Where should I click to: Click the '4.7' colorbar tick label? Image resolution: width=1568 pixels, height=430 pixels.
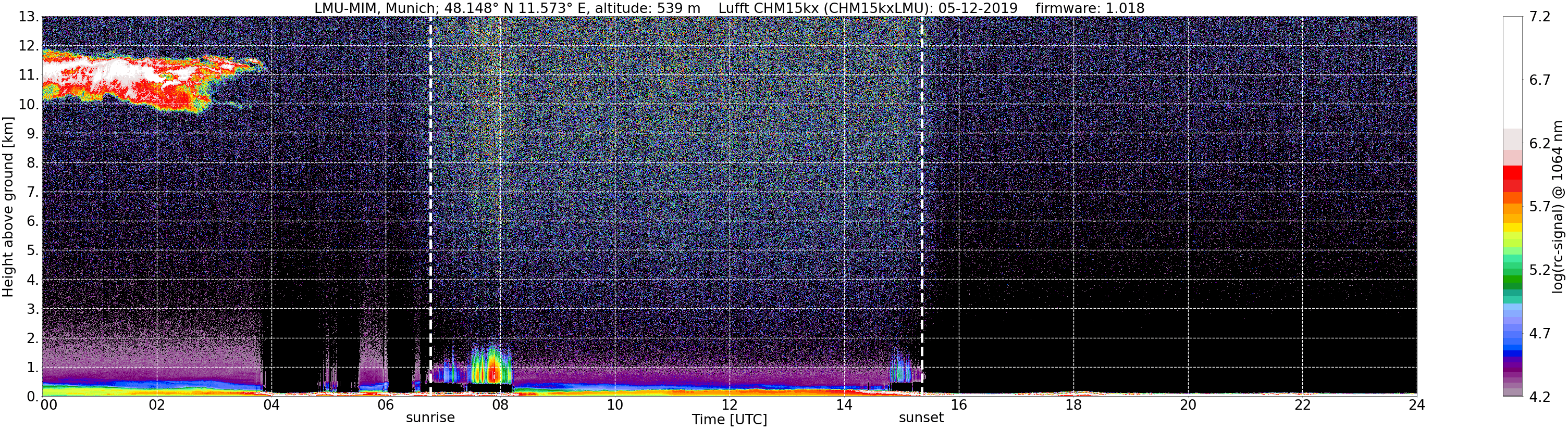(x=1539, y=333)
